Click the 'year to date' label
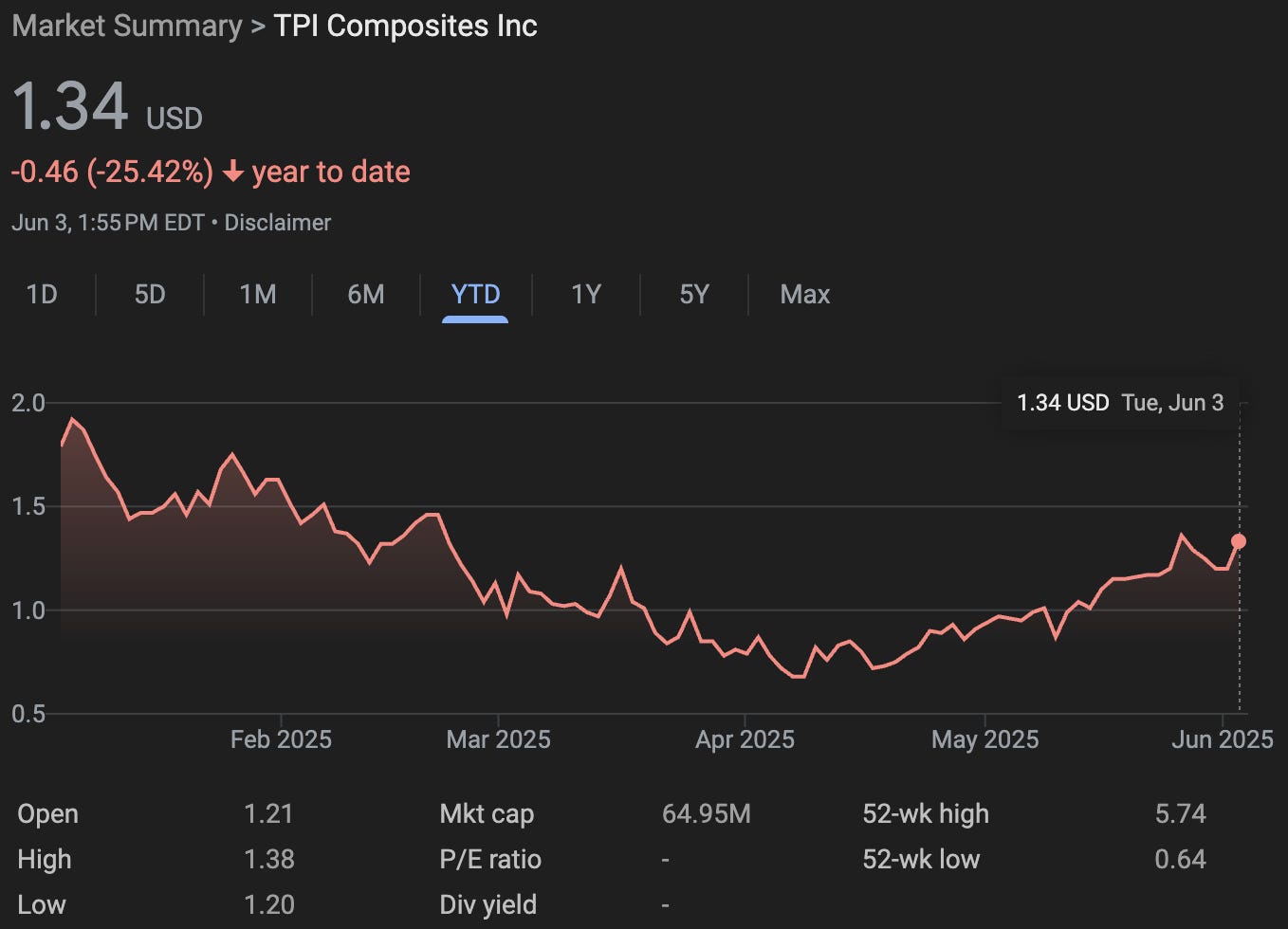 pyautogui.click(x=331, y=172)
